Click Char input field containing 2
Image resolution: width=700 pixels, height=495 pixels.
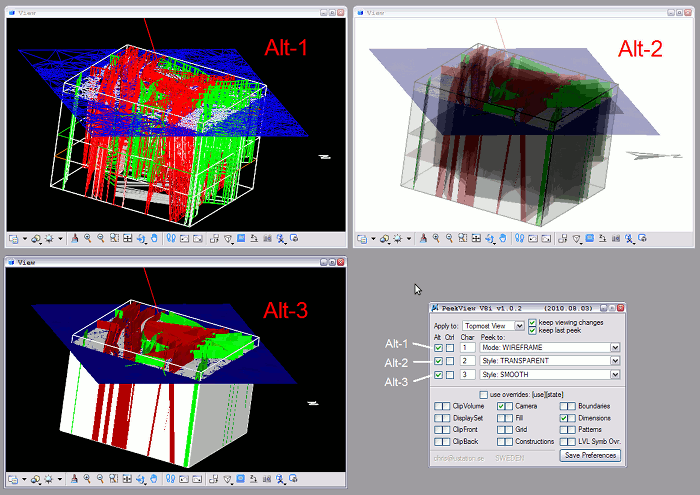(x=467, y=361)
